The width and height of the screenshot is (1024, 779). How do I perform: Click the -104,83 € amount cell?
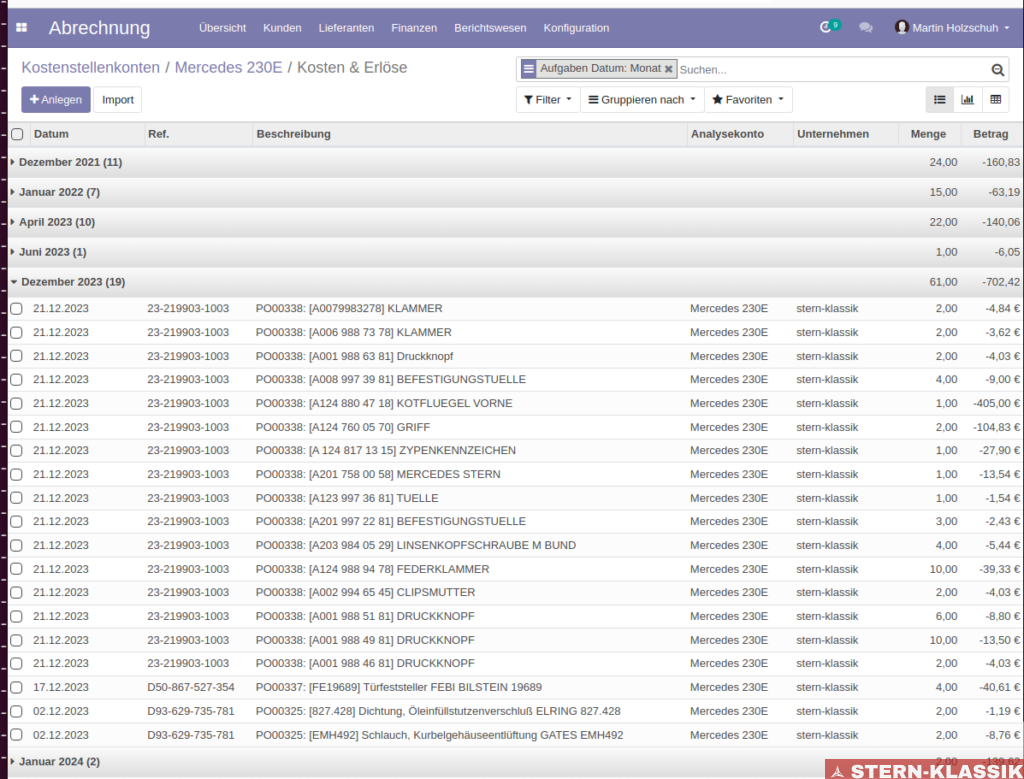click(998, 427)
